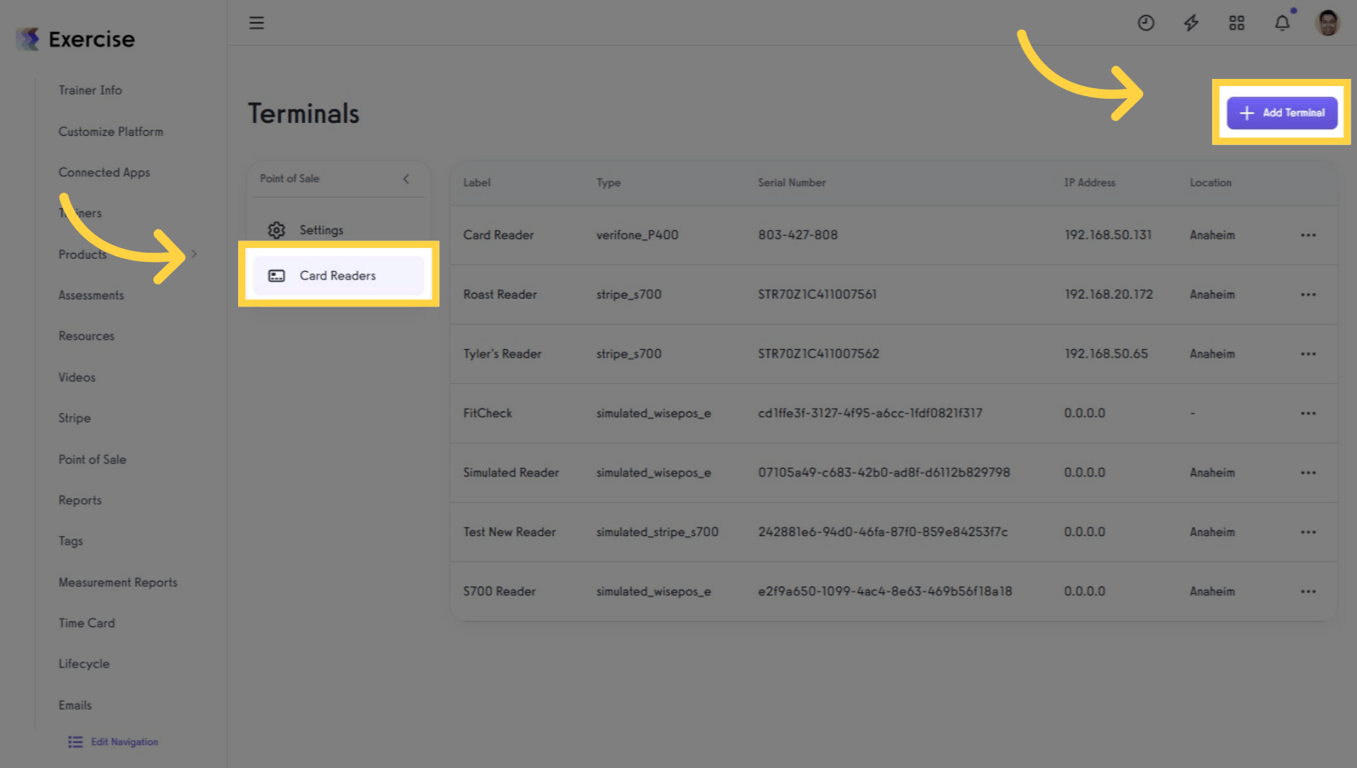Select the Simulated Reader label
The image size is (1357, 768).
511,473
